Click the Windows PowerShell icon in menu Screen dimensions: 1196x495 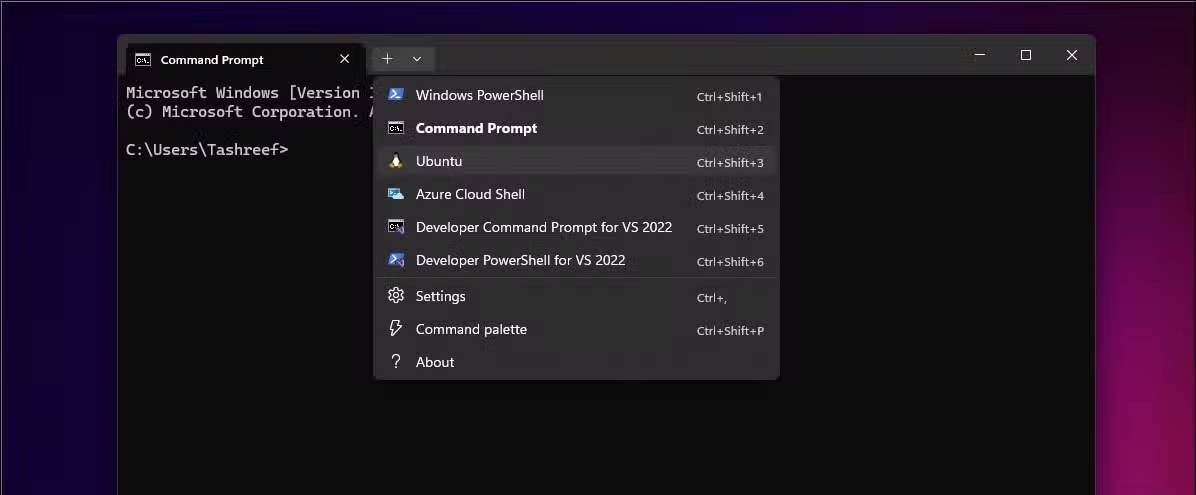396,95
